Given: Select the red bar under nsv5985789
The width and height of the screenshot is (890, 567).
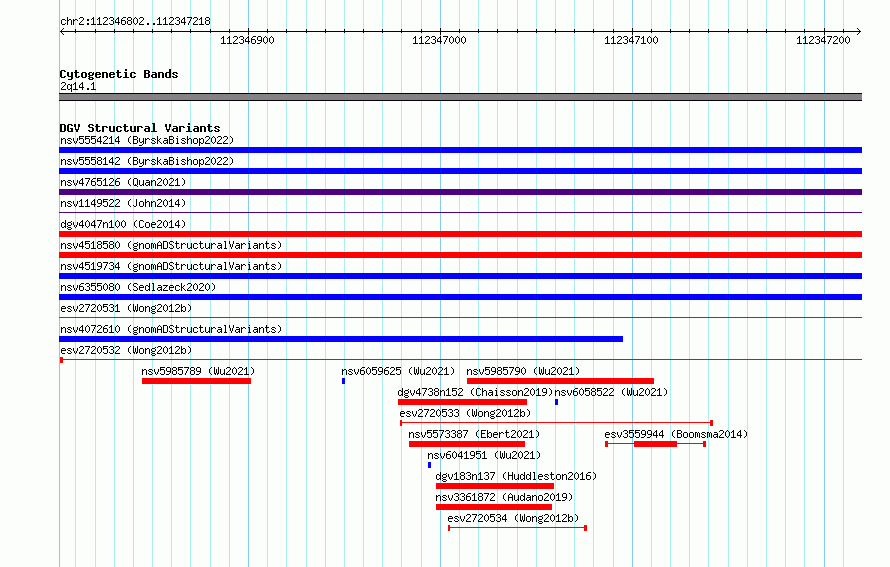Looking at the screenshot, I should pyautogui.click(x=196, y=381).
